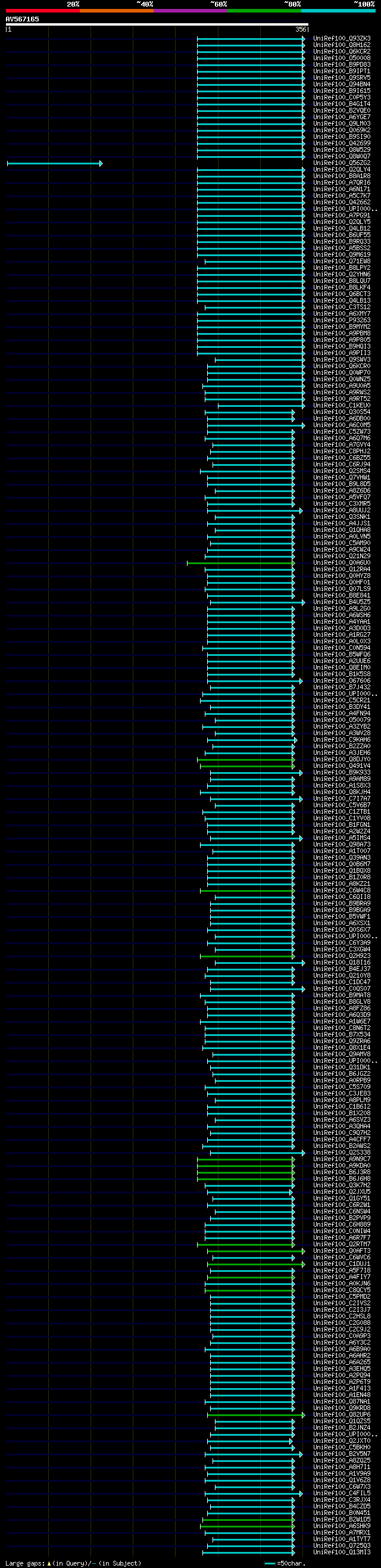Open hit UniRef100_Q9SRV5
The height and width of the screenshot is (1568, 381).
pos(342,78)
